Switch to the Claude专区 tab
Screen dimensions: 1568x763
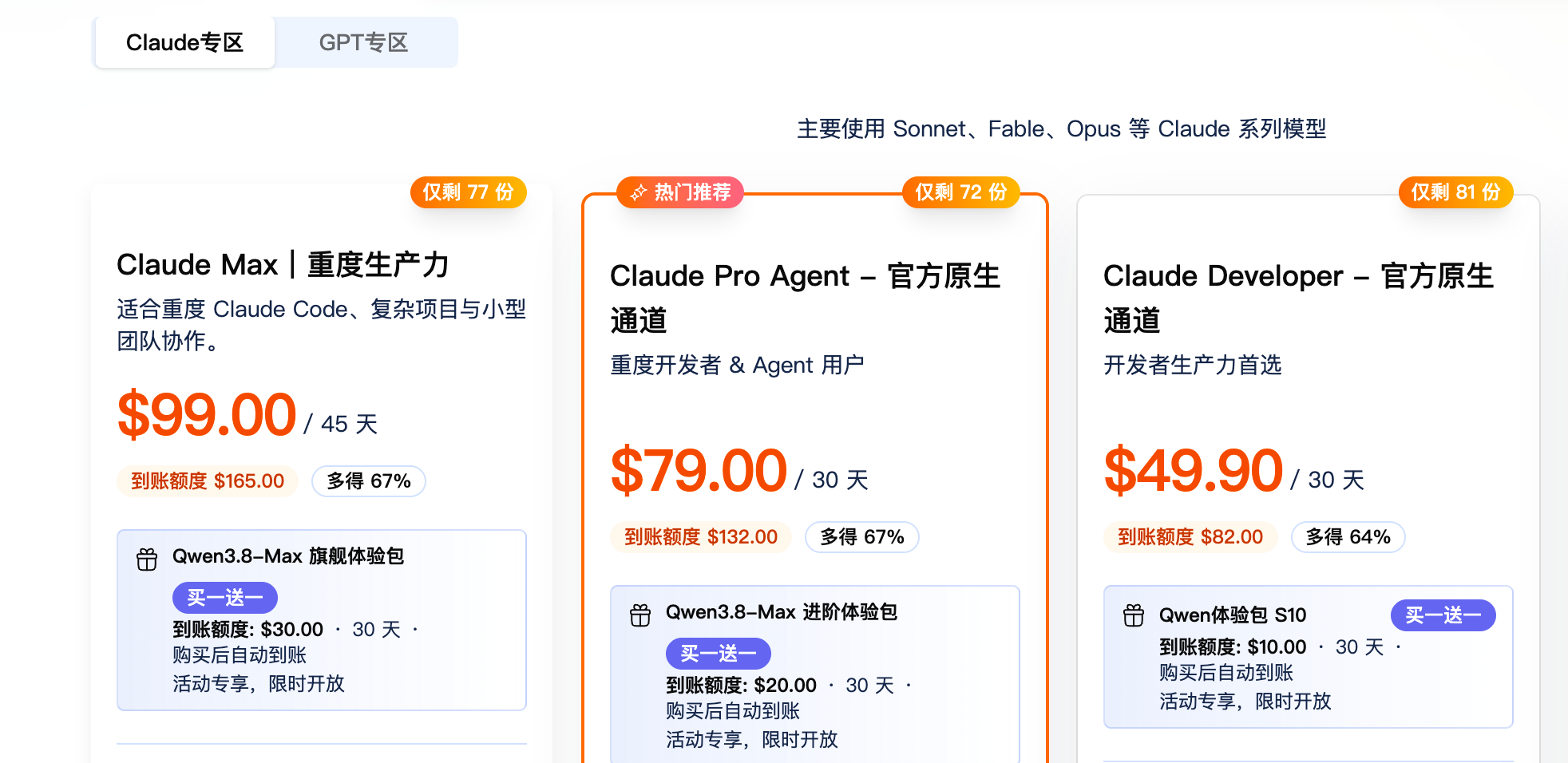[184, 42]
